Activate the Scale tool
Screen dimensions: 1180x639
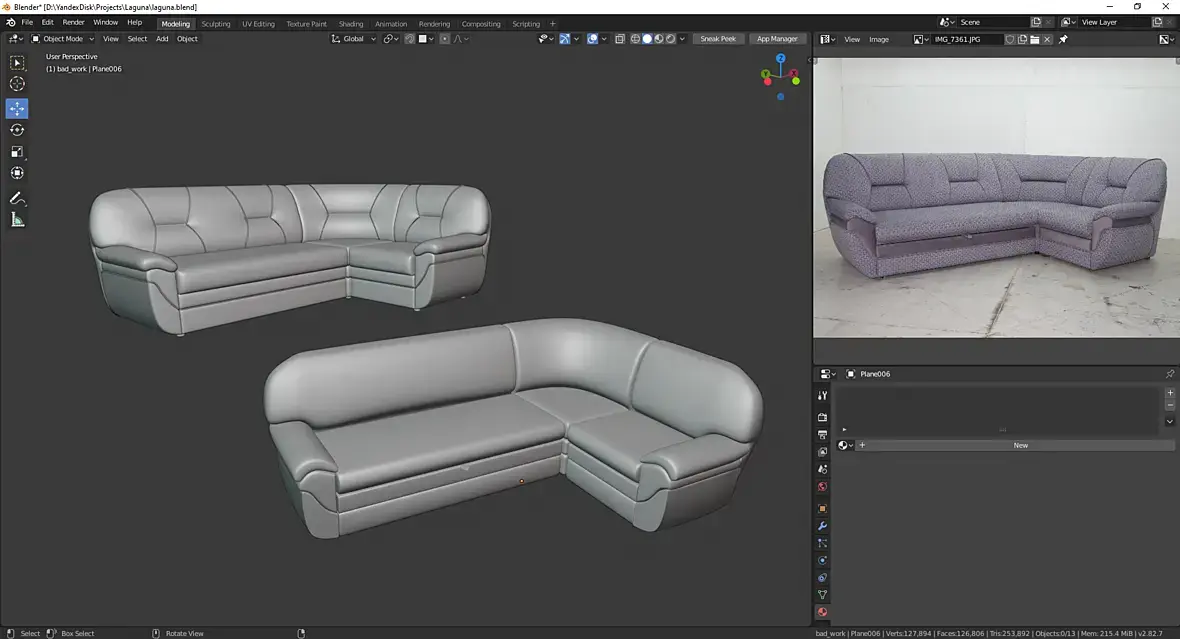[17, 152]
